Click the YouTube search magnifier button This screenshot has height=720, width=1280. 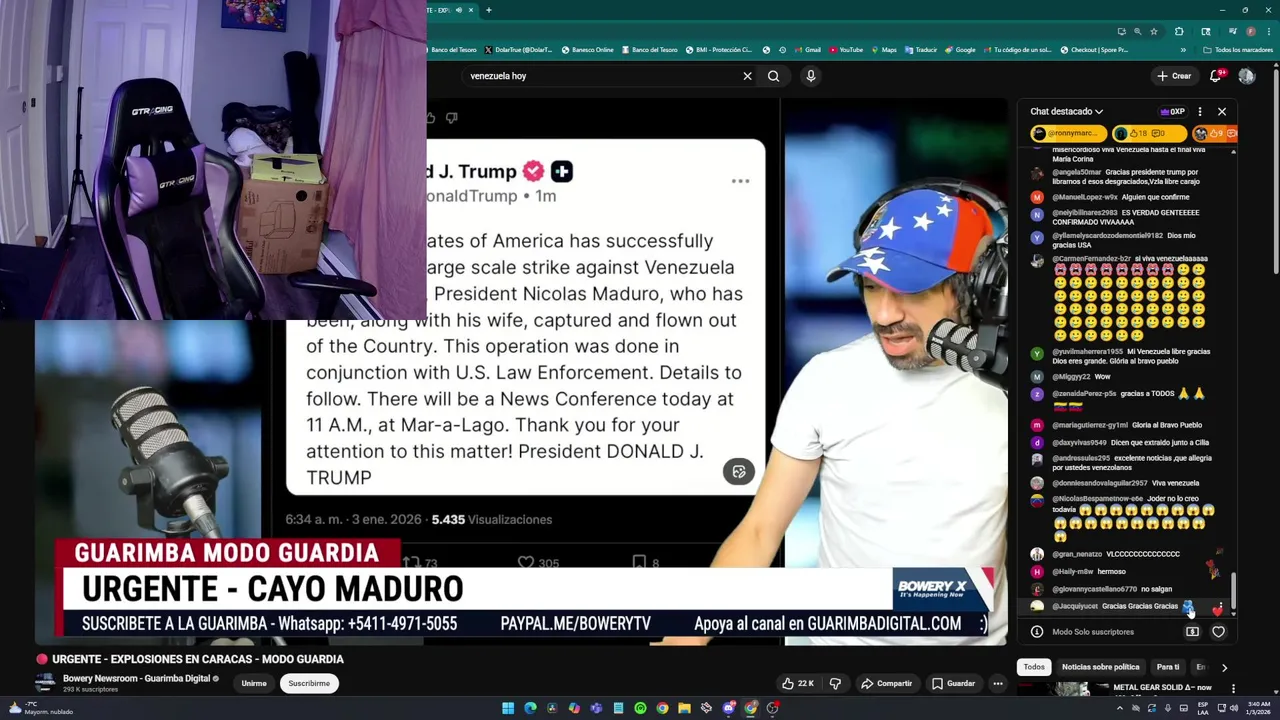click(x=773, y=76)
